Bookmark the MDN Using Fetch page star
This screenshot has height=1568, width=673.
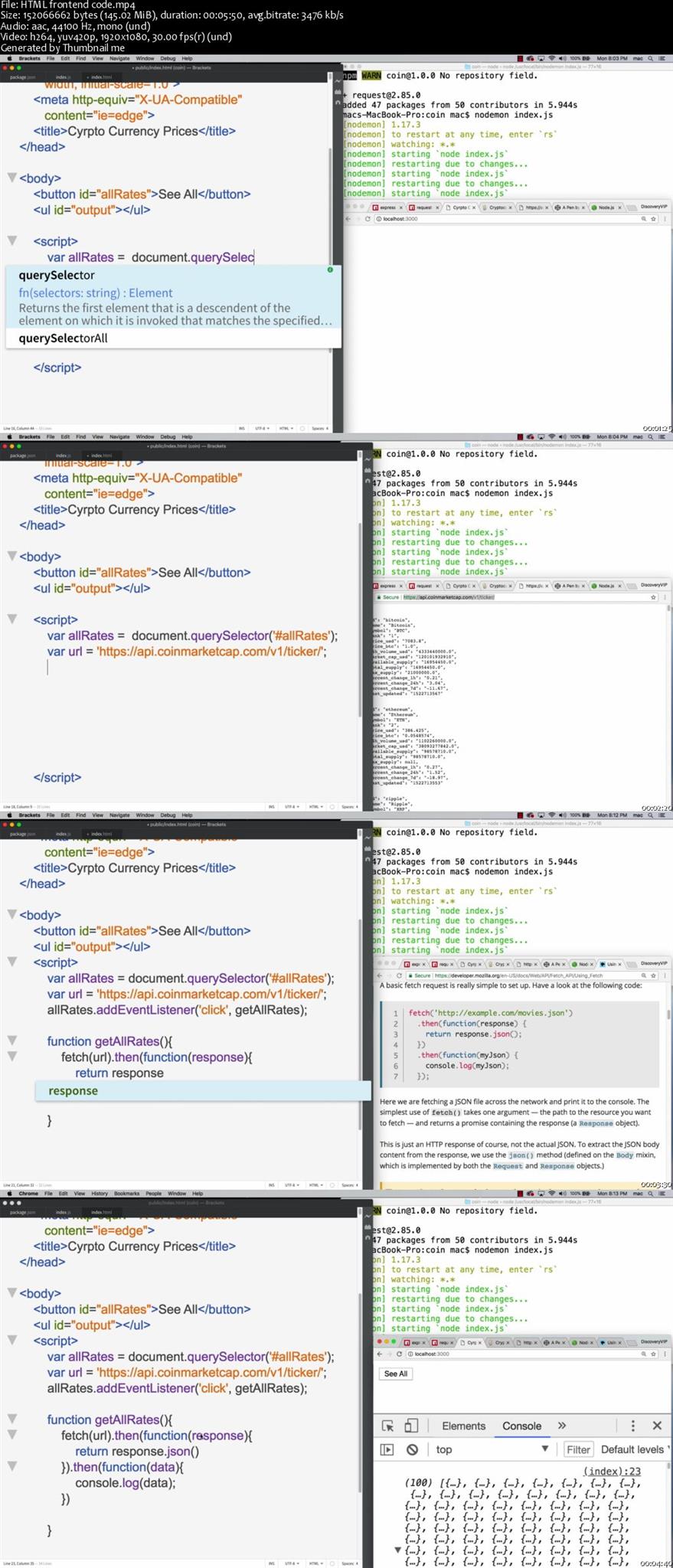point(653,975)
